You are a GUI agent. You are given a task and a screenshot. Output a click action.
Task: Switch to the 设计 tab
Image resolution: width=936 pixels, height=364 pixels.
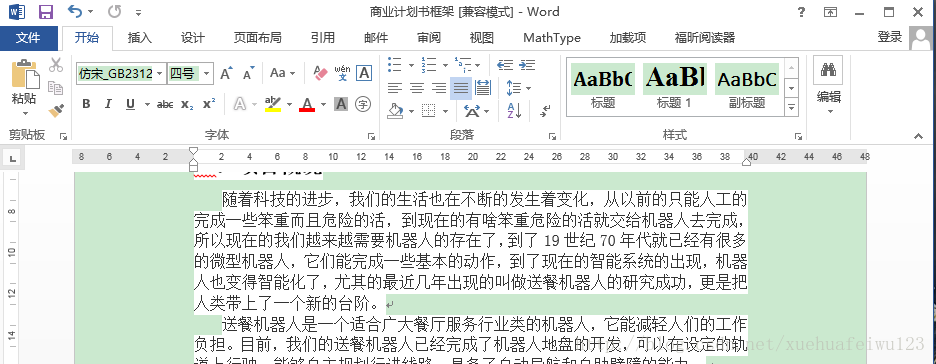193,38
